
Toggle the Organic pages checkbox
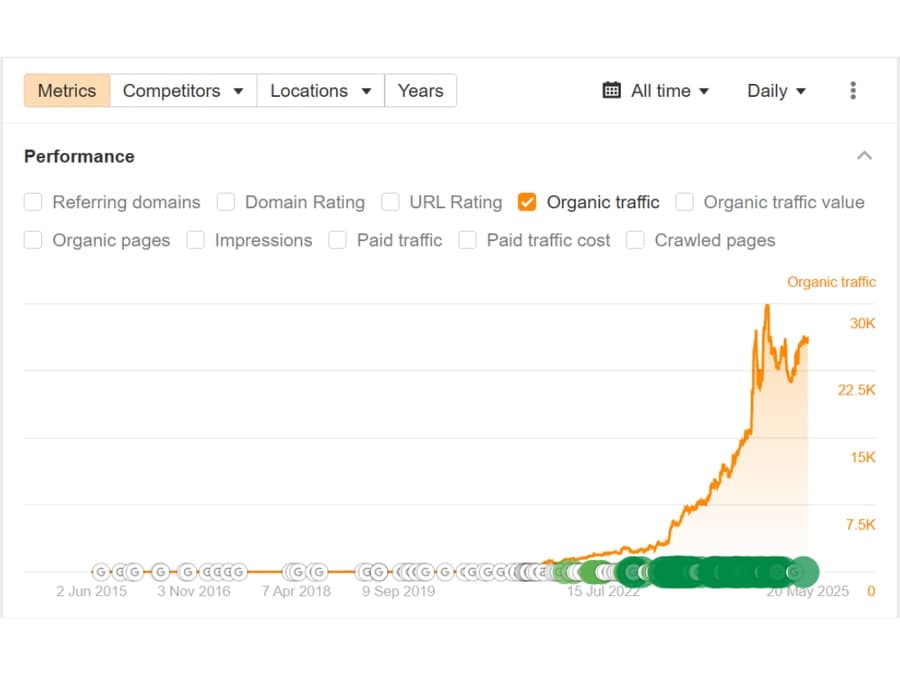33,240
